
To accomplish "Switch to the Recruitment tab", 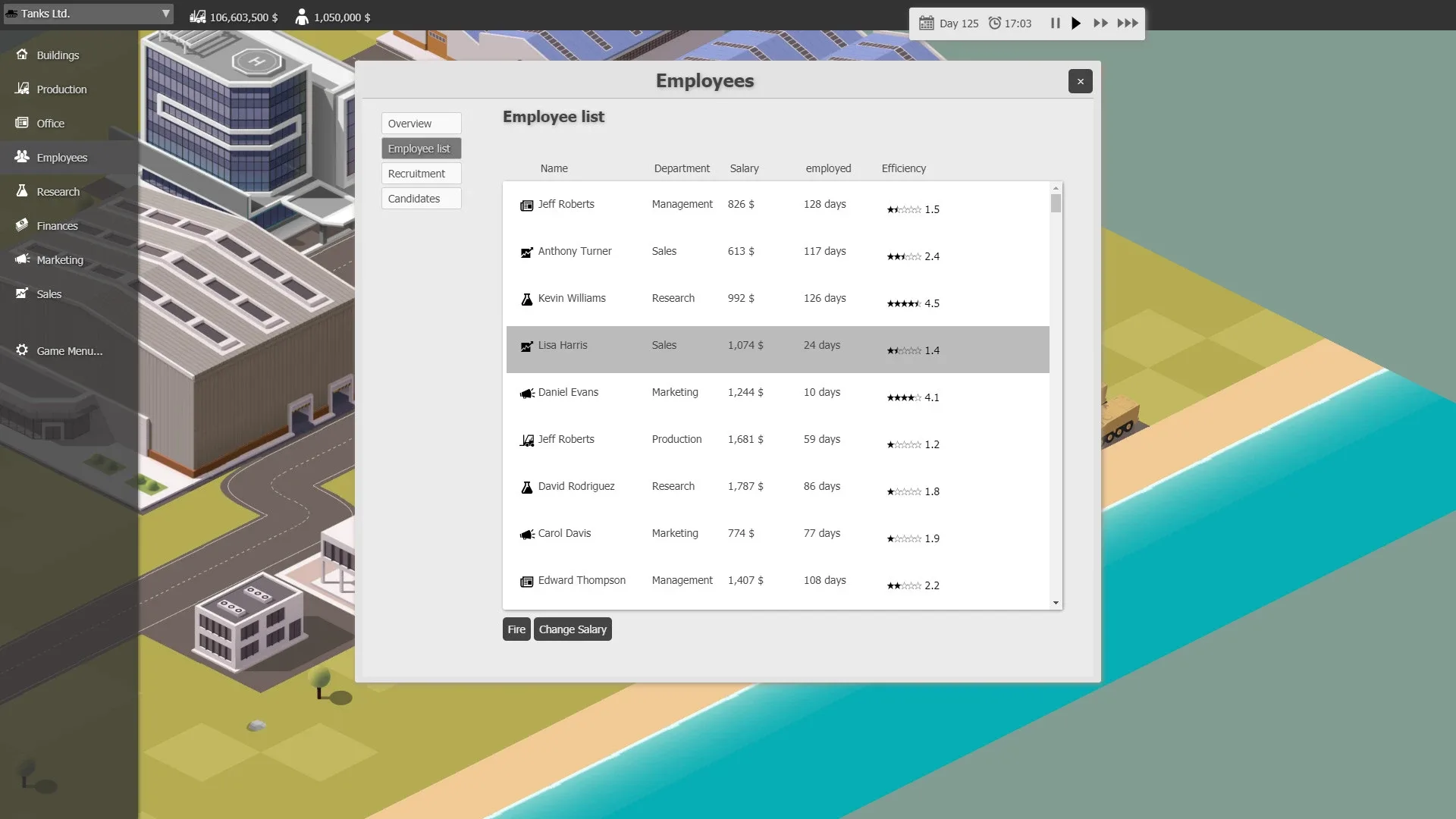I will tap(421, 174).
